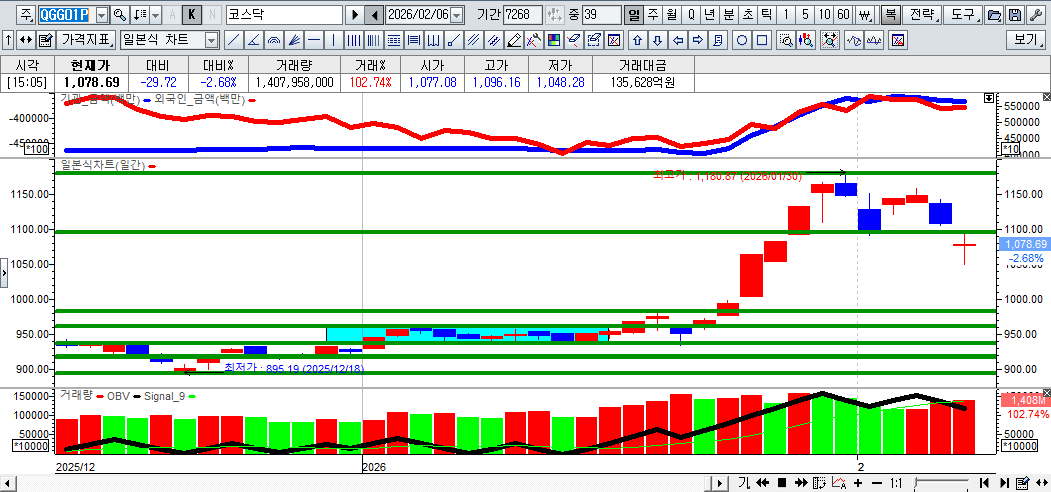Click the open folder icon
This screenshot has height=492, width=1051.
click(x=994, y=15)
